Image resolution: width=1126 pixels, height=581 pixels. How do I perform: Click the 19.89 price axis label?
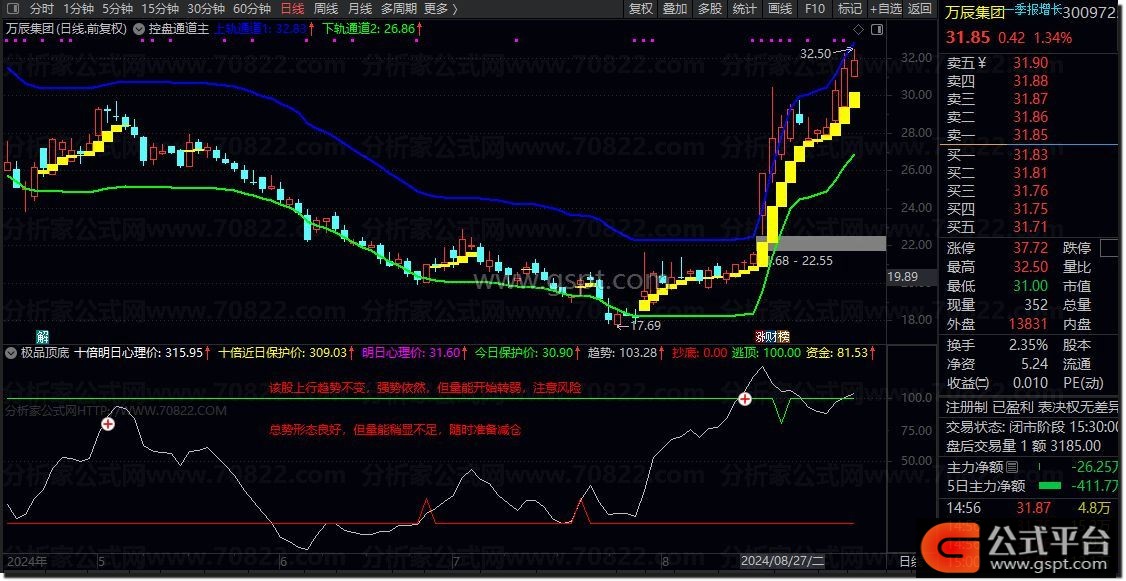coord(903,277)
